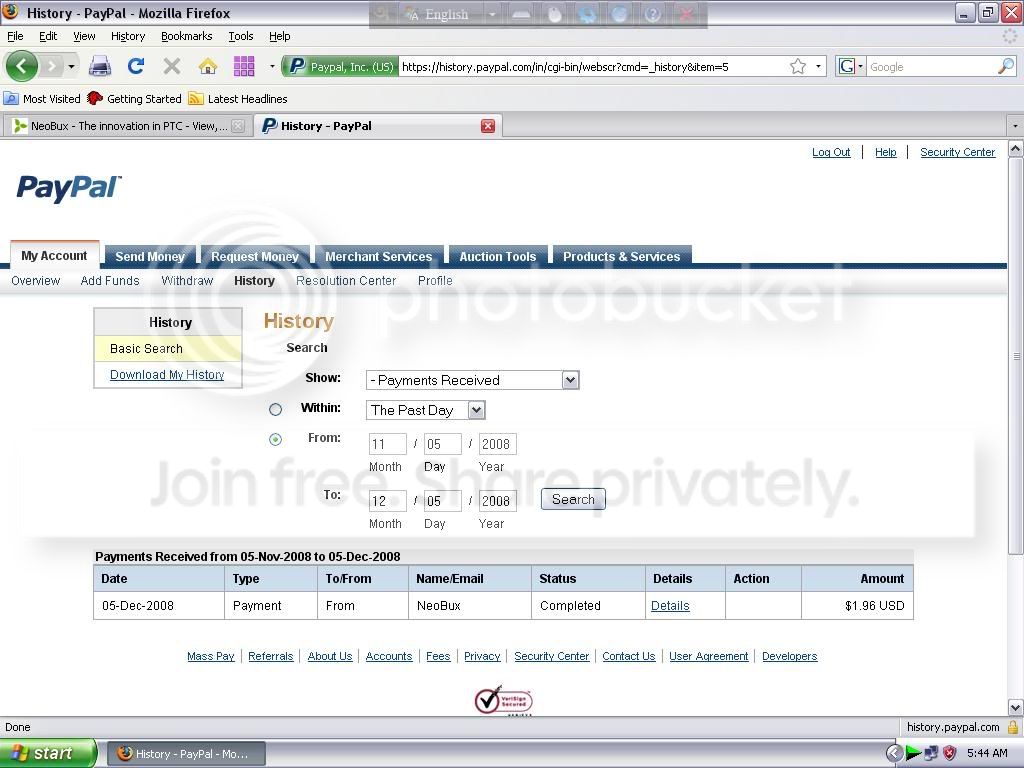Image resolution: width=1024 pixels, height=768 pixels.
Task: Open the browser History menu
Action: 128,36
